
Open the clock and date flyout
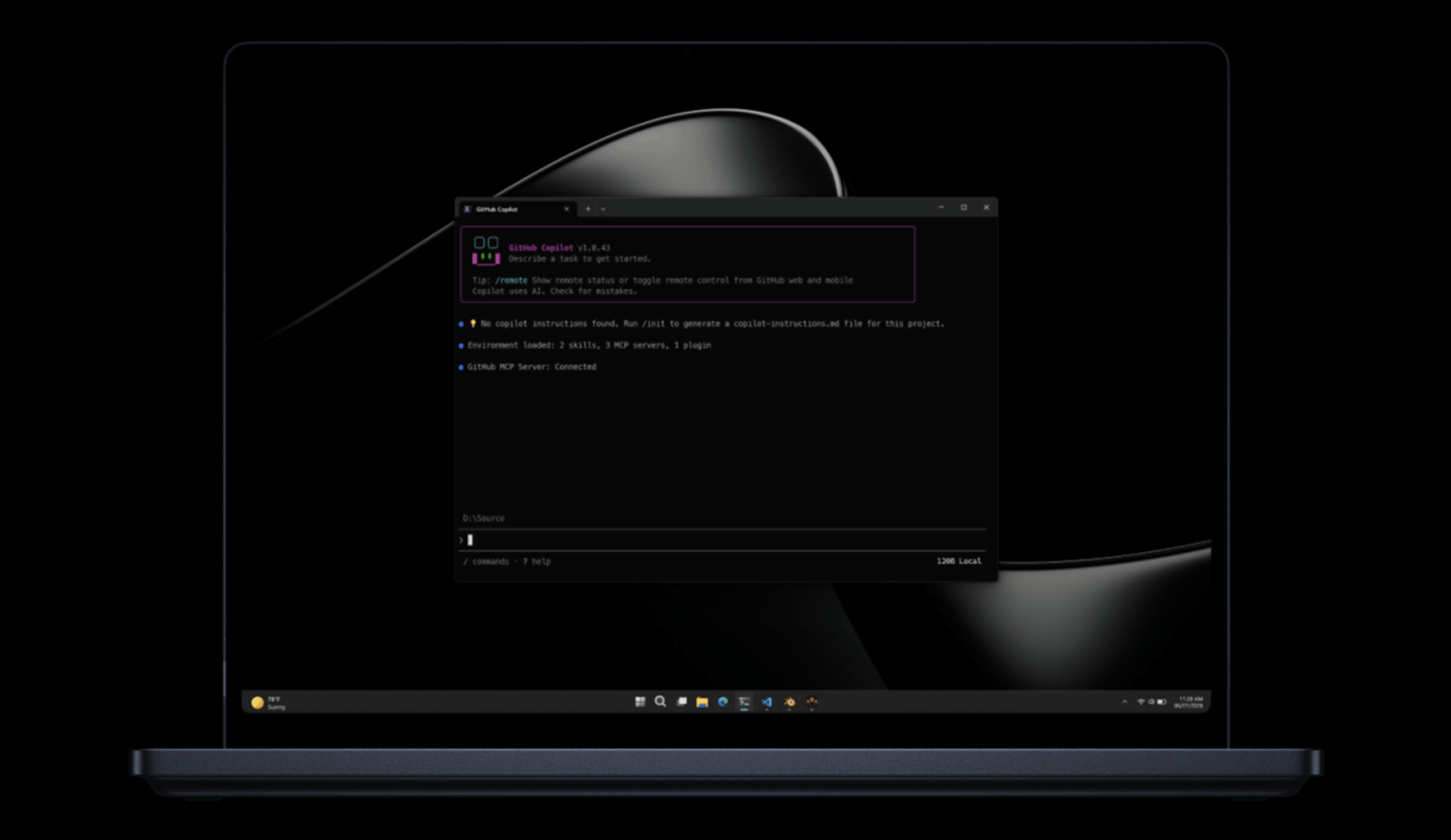[1189, 702]
